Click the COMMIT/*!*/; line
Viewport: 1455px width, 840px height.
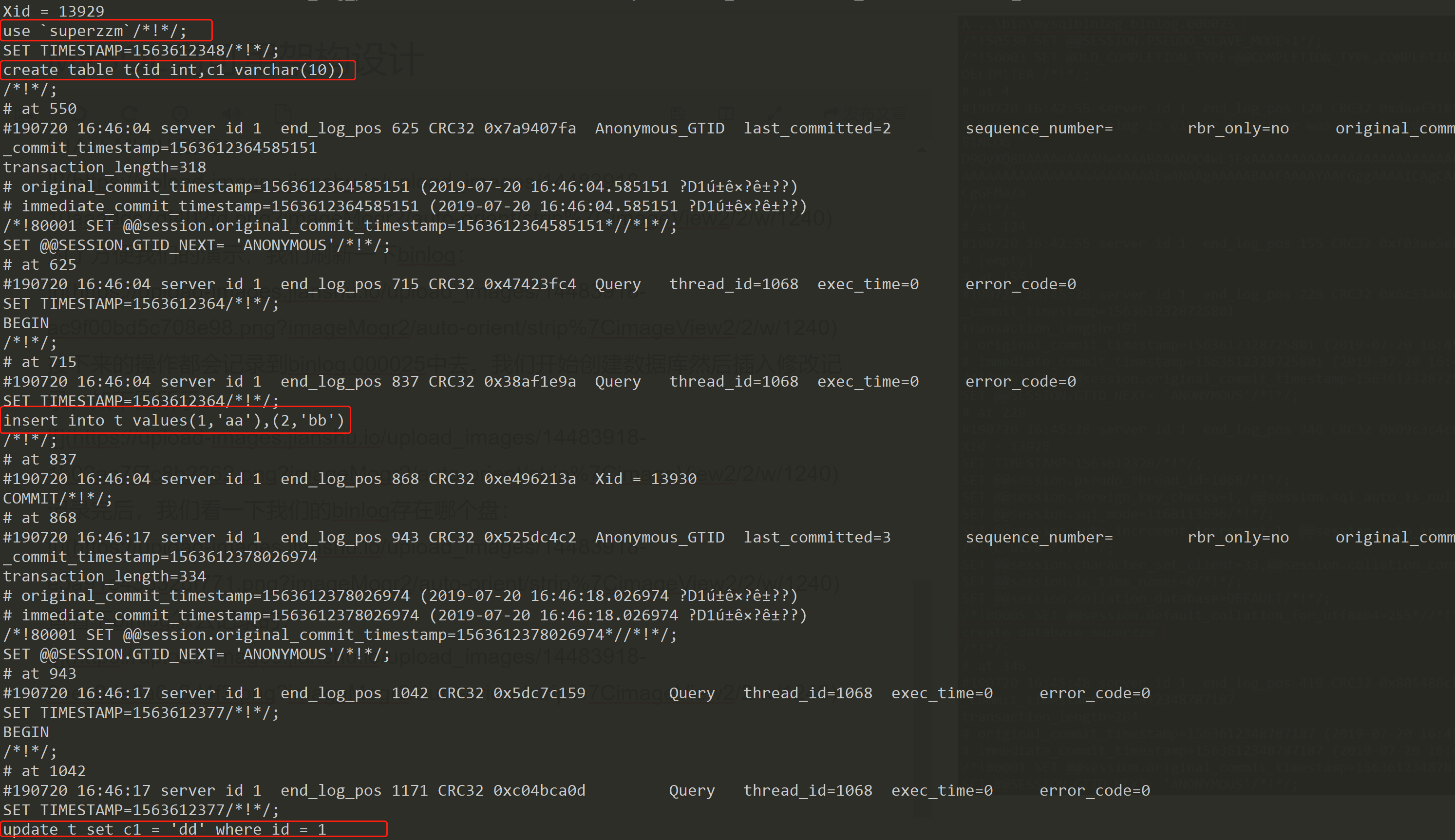57,498
